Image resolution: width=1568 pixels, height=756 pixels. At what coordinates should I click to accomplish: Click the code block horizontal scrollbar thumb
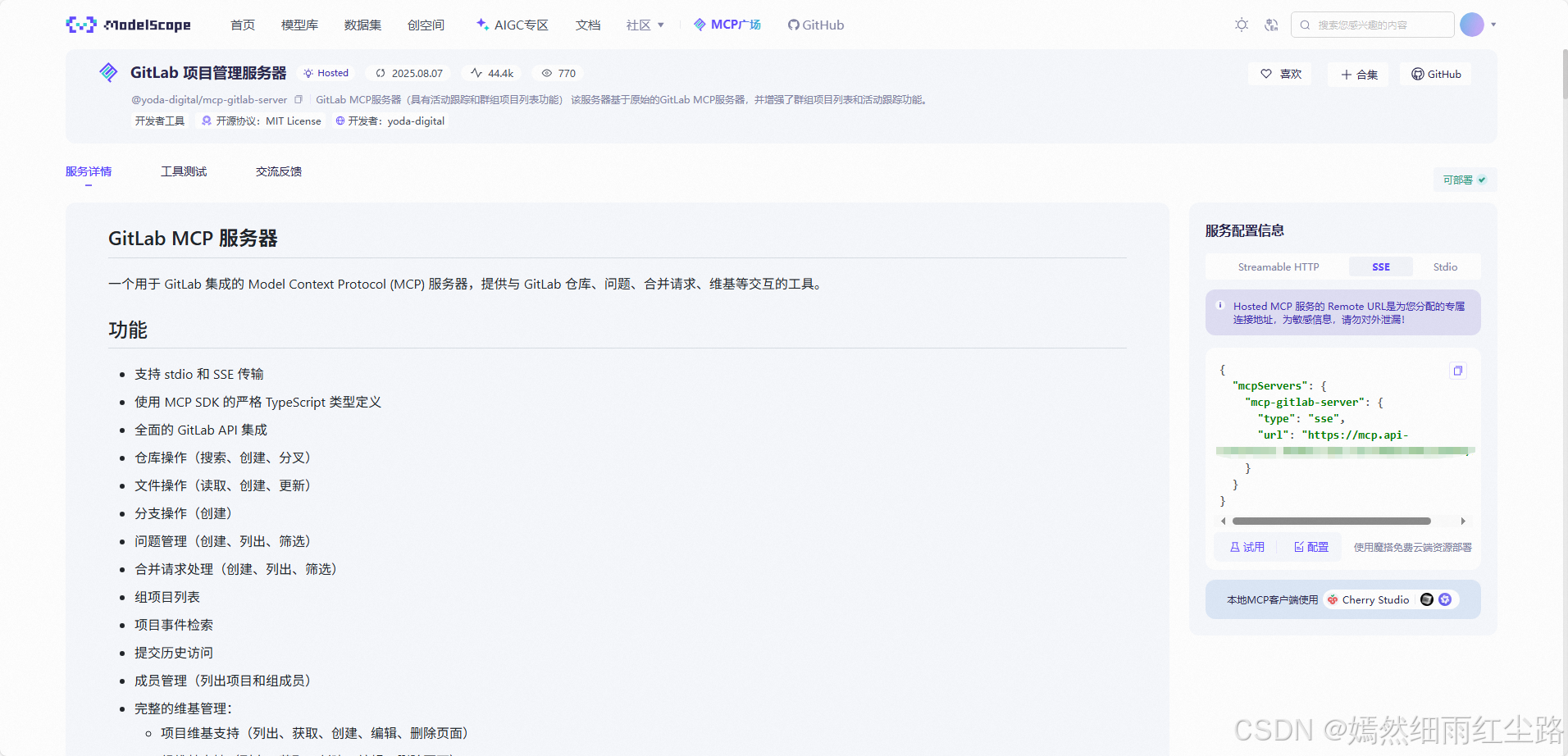point(1331,521)
